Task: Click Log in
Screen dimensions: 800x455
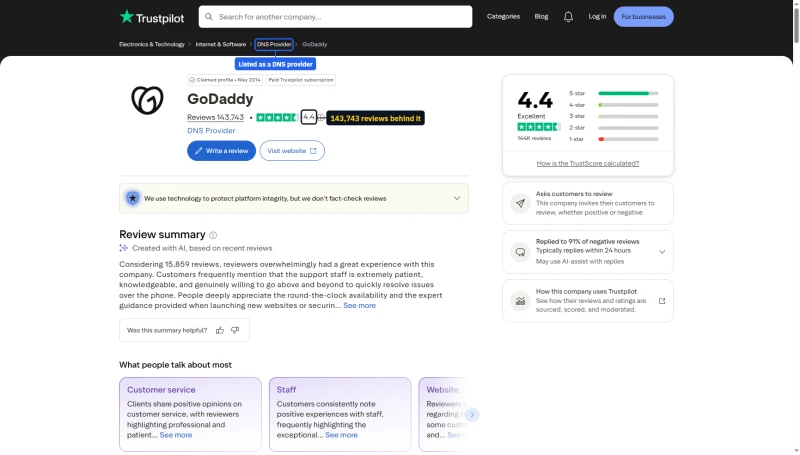Action: click(597, 17)
